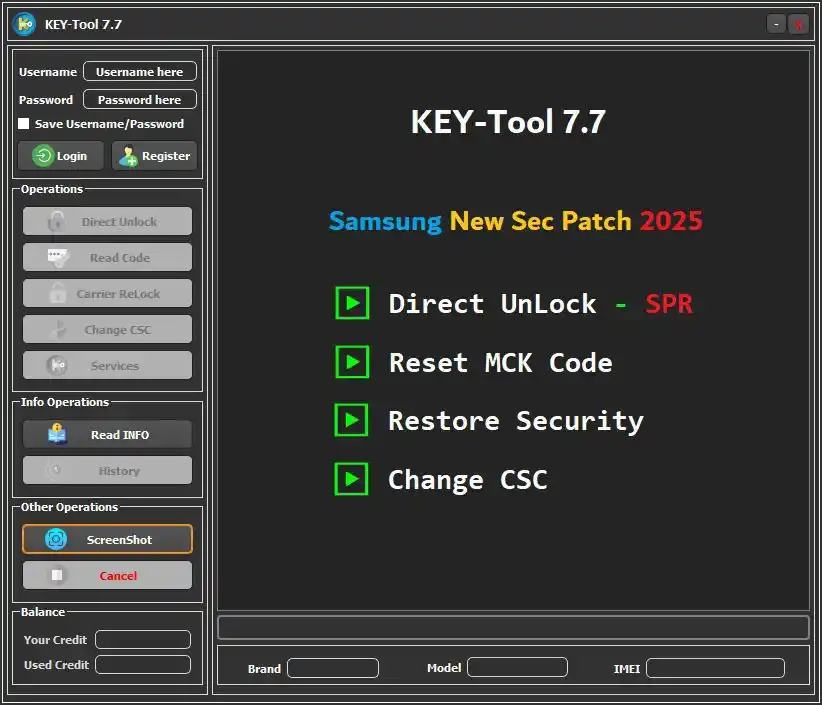Image resolution: width=822 pixels, height=705 pixels.
Task: Click the Cancel stop icon
Action: click(x=57, y=576)
